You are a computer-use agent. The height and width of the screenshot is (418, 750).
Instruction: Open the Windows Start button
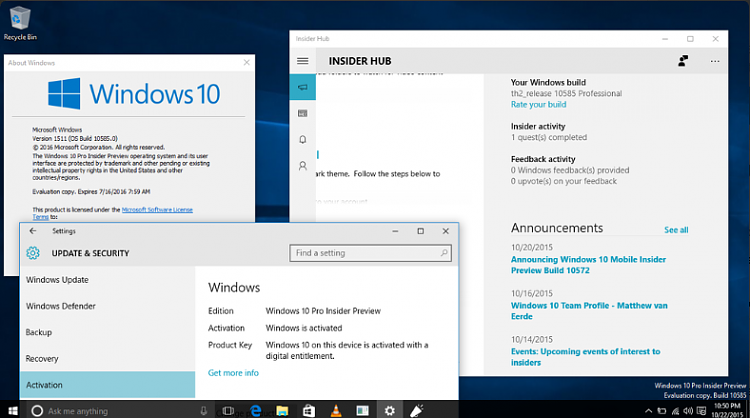13,411
